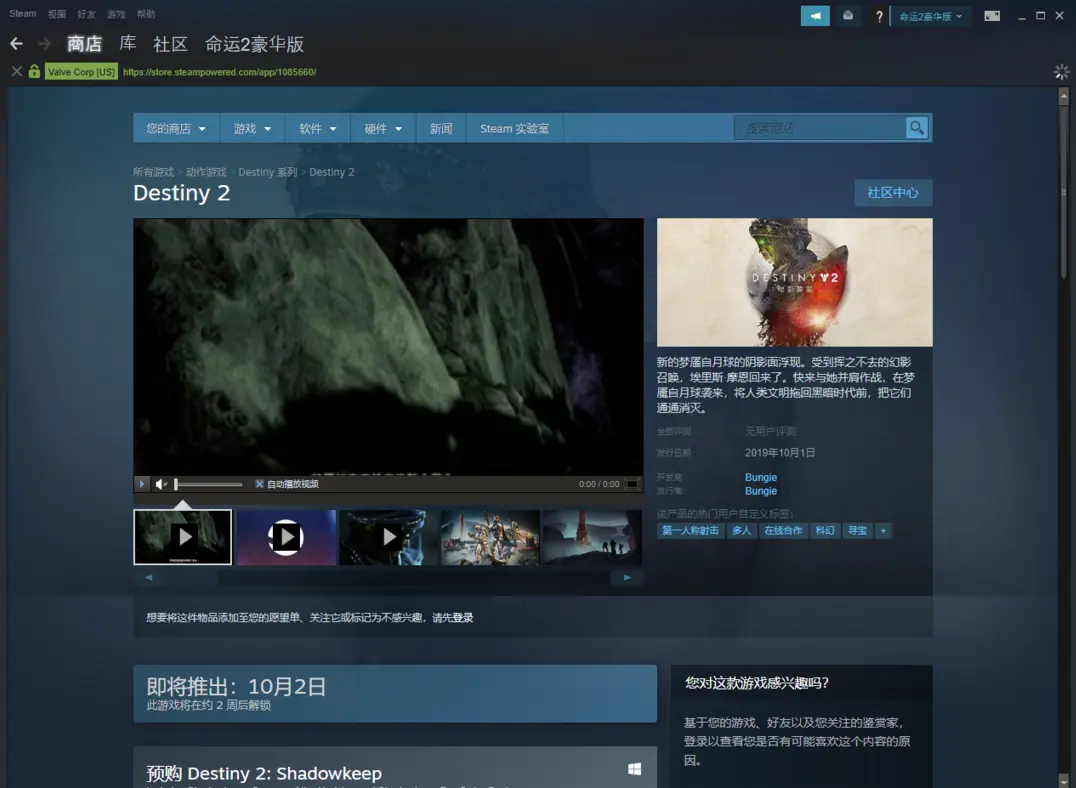Switch to the 库 tab
Screen dimensions: 1076x788
pyautogui.click(x=128, y=44)
